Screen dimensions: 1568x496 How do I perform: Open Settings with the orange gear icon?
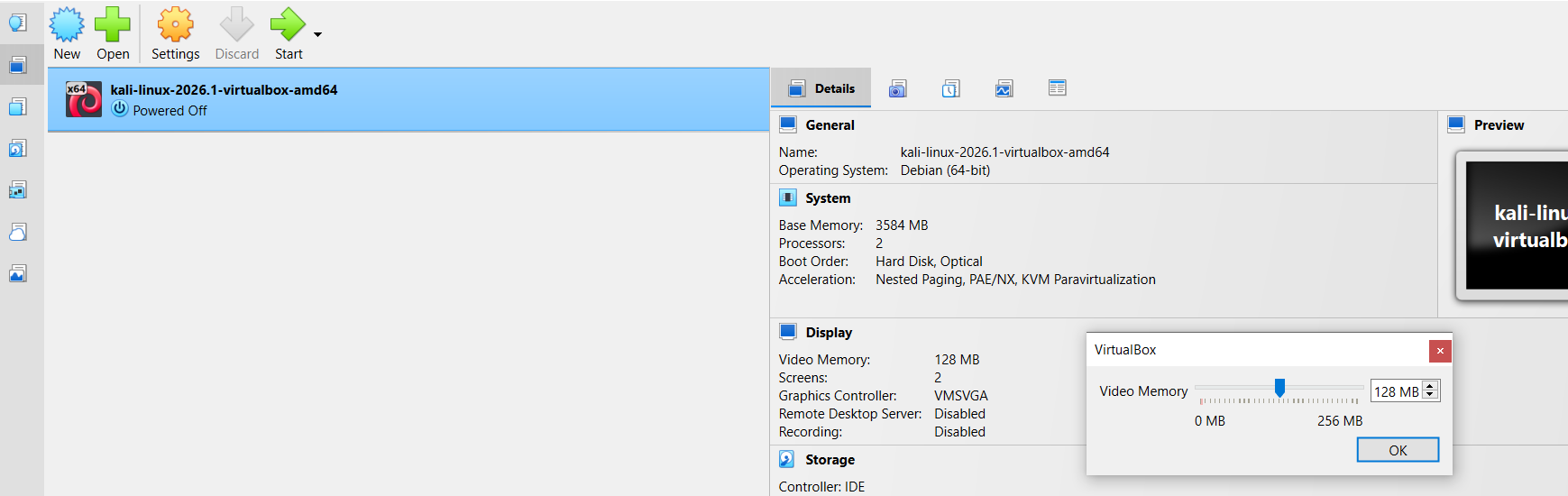click(176, 24)
